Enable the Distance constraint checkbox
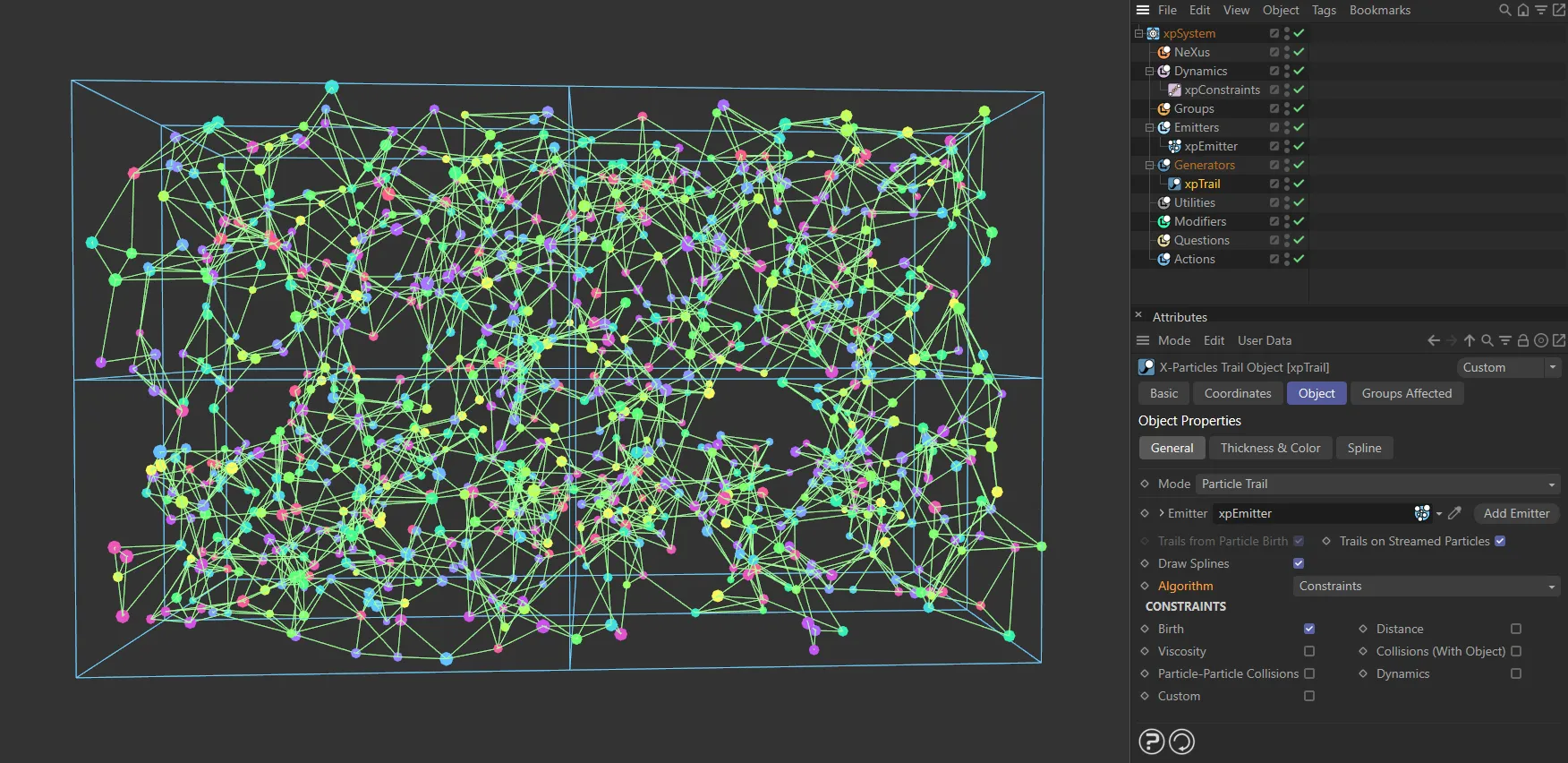The image size is (1568, 763). 1516,629
